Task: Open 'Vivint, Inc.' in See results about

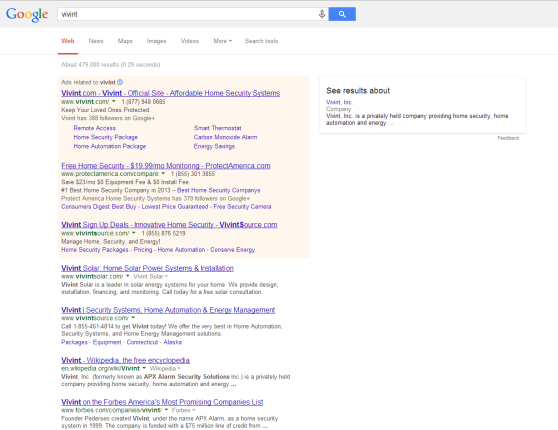Action: [339, 103]
